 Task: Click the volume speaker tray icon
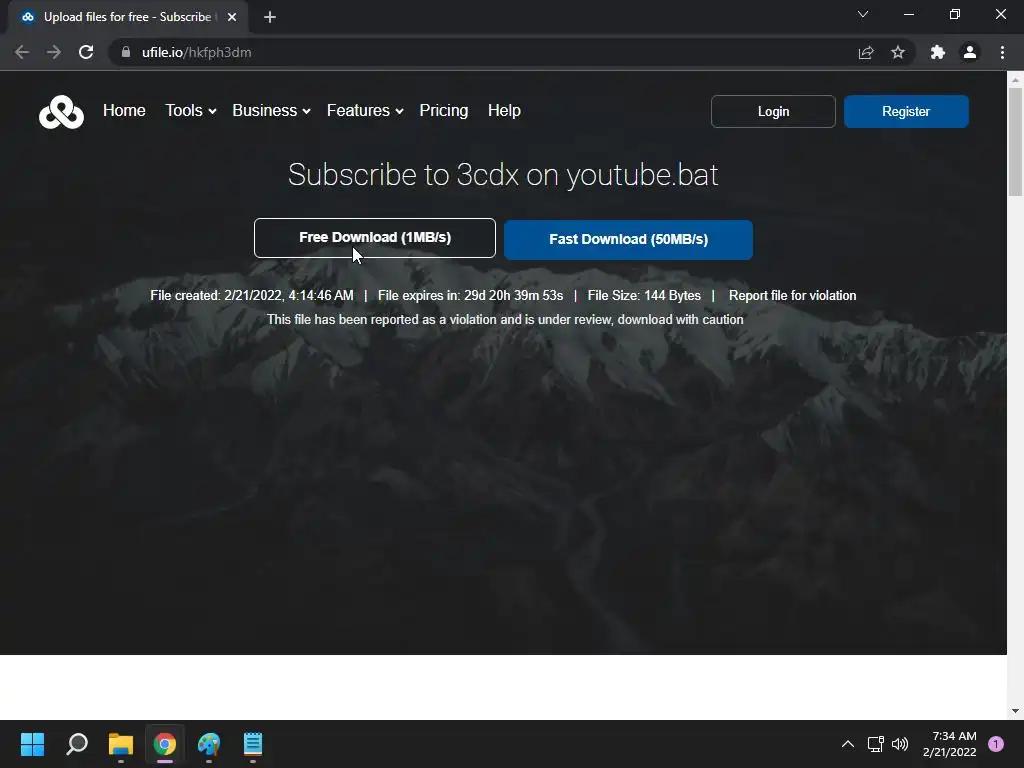click(x=900, y=744)
